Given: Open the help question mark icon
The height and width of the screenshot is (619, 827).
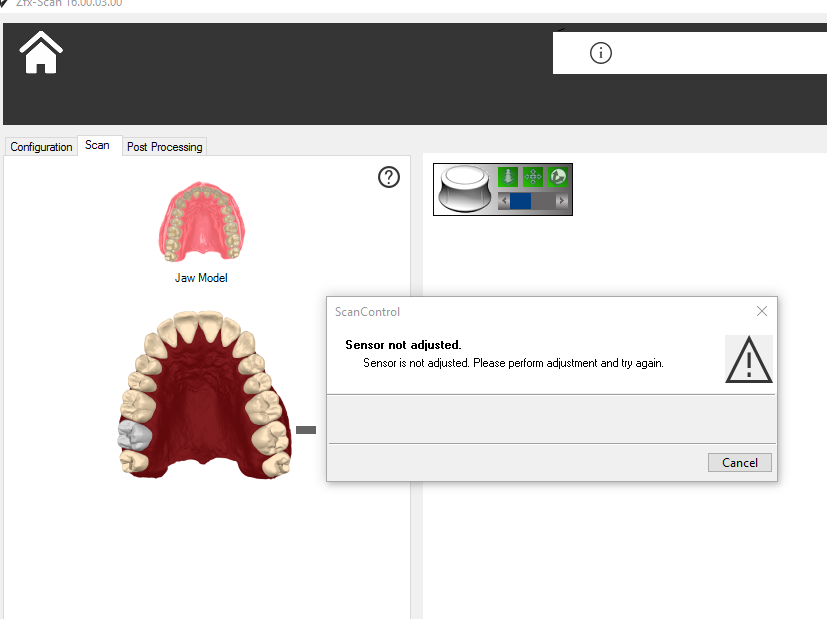Looking at the screenshot, I should [x=389, y=177].
